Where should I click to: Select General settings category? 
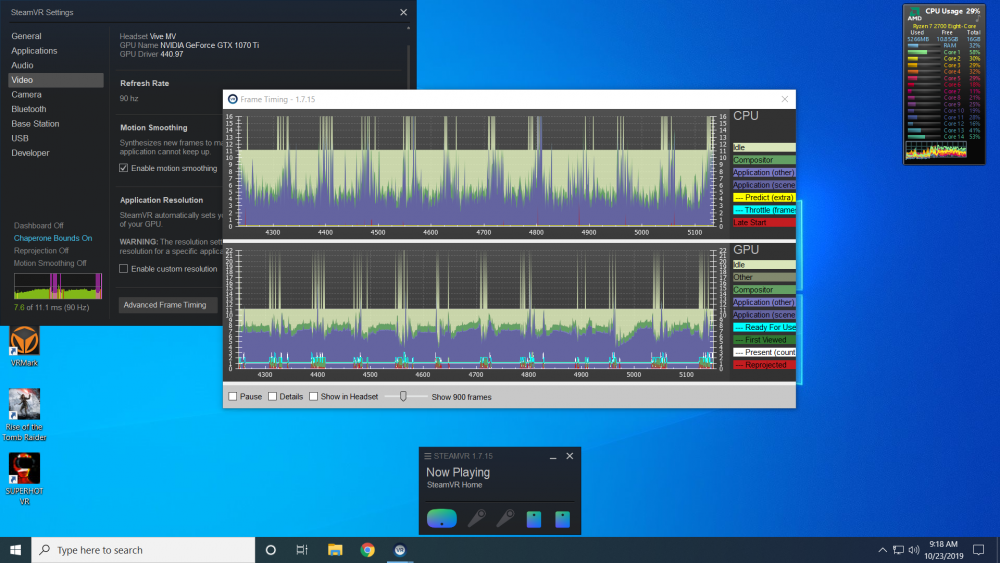pos(26,36)
